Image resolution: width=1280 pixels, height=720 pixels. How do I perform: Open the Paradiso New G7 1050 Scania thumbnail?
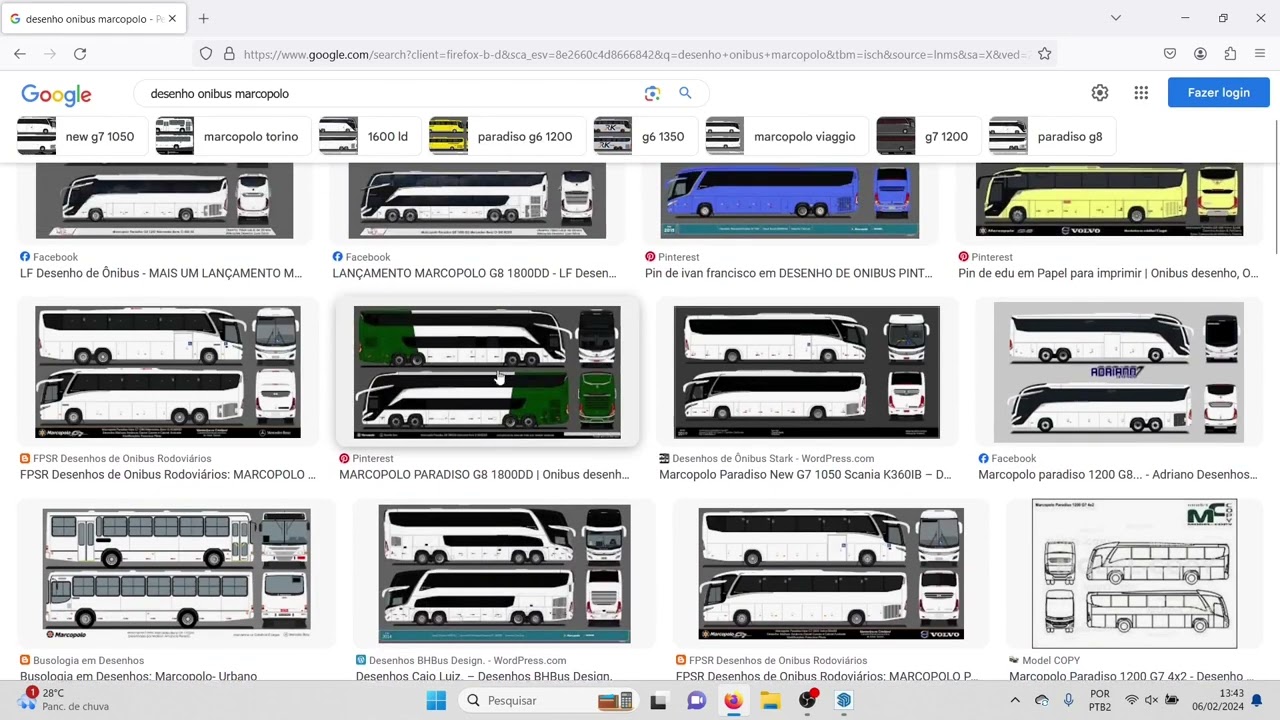pos(807,372)
